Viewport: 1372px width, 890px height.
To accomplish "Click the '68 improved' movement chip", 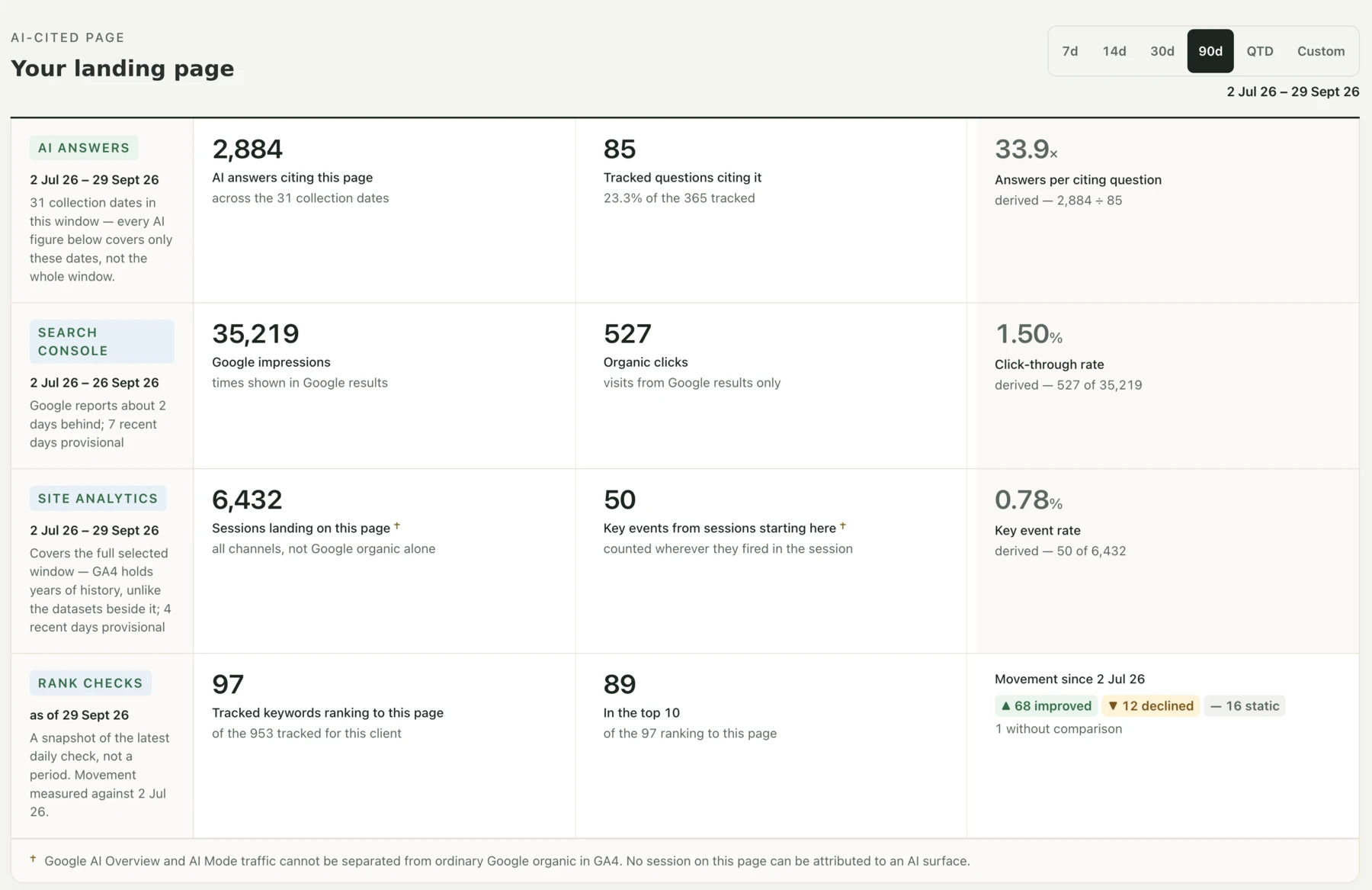I will pos(1046,706).
